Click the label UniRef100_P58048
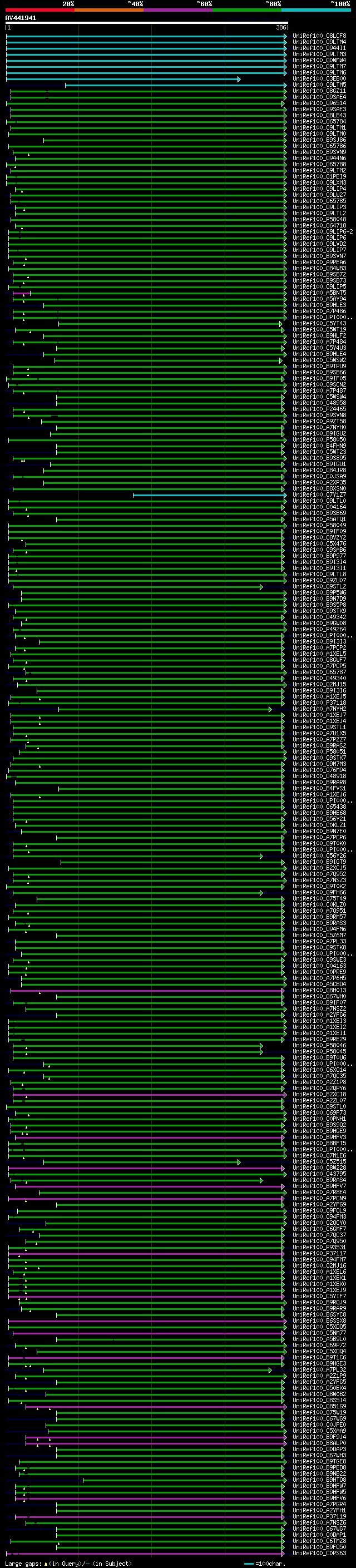Image resolution: width=356 pixels, height=1568 pixels. point(319,220)
